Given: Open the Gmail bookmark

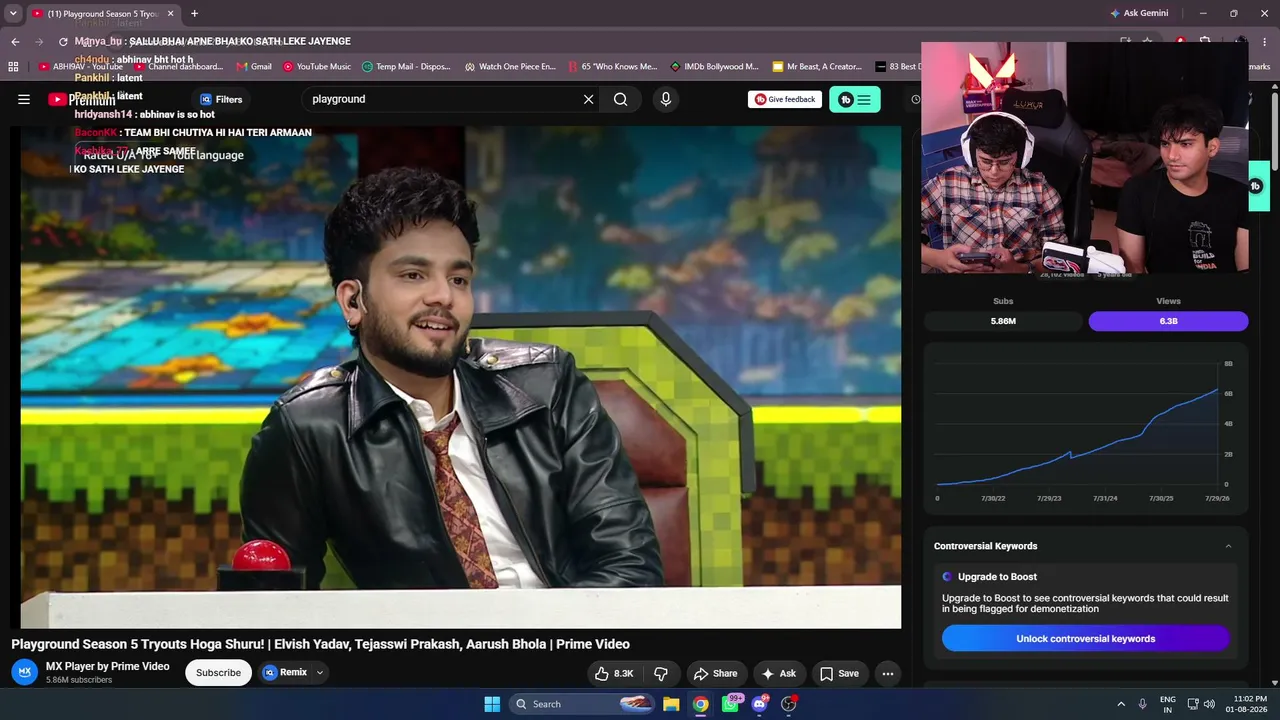Looking at the screenshot, I should click(254, 67).
